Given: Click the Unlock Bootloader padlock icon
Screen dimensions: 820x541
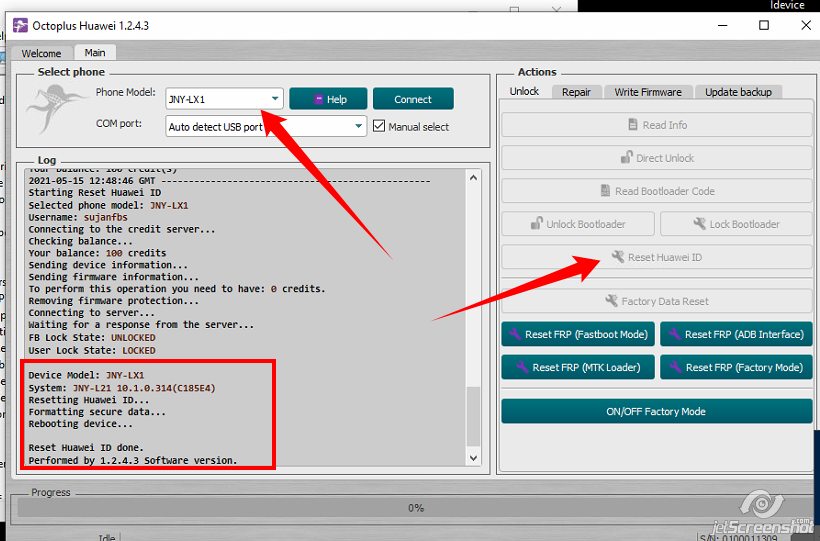Looking at the screenshot, I should pos(536,223).
